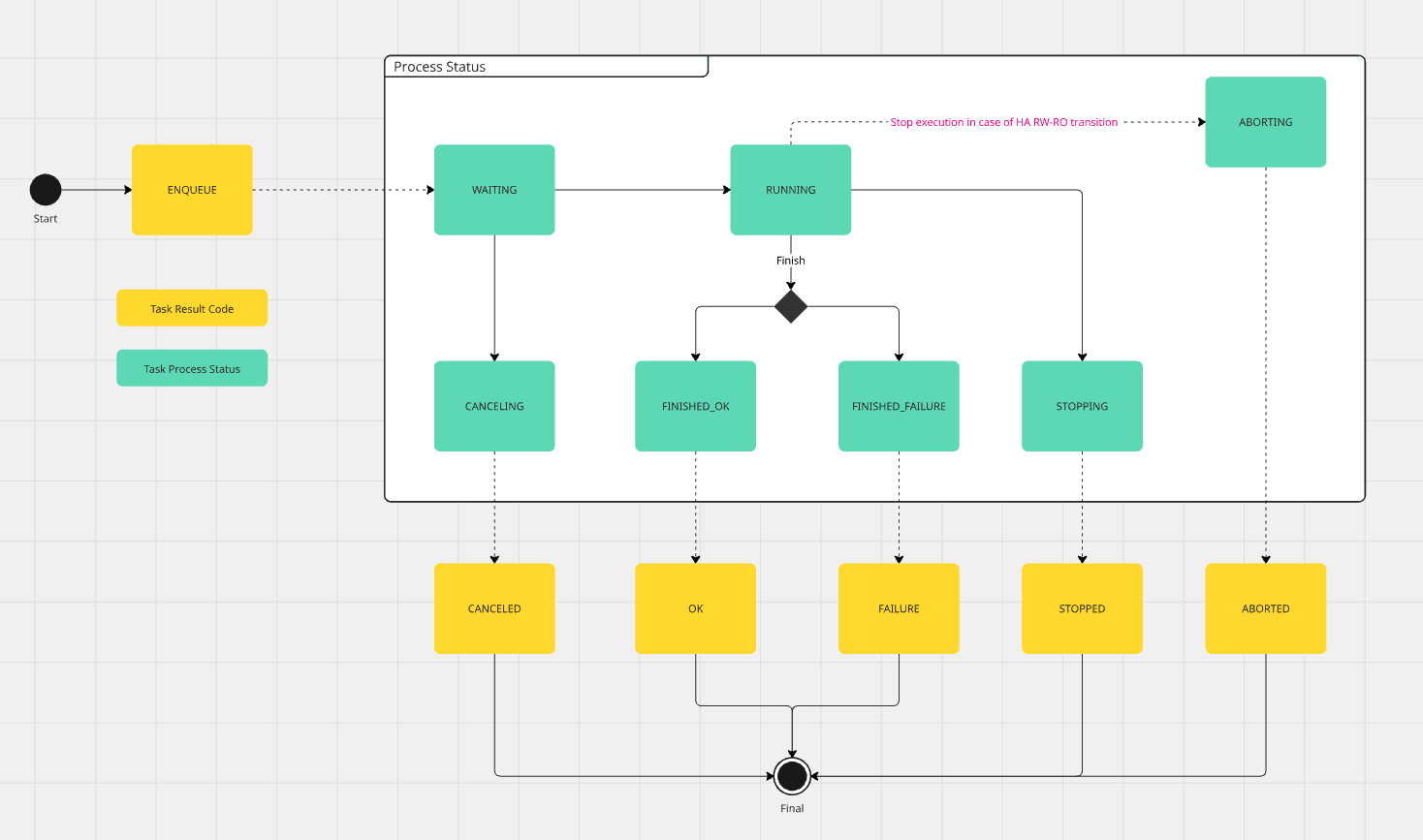Select the CANCELED result node
Screen dimensions: 1423x840
[494, 608]
